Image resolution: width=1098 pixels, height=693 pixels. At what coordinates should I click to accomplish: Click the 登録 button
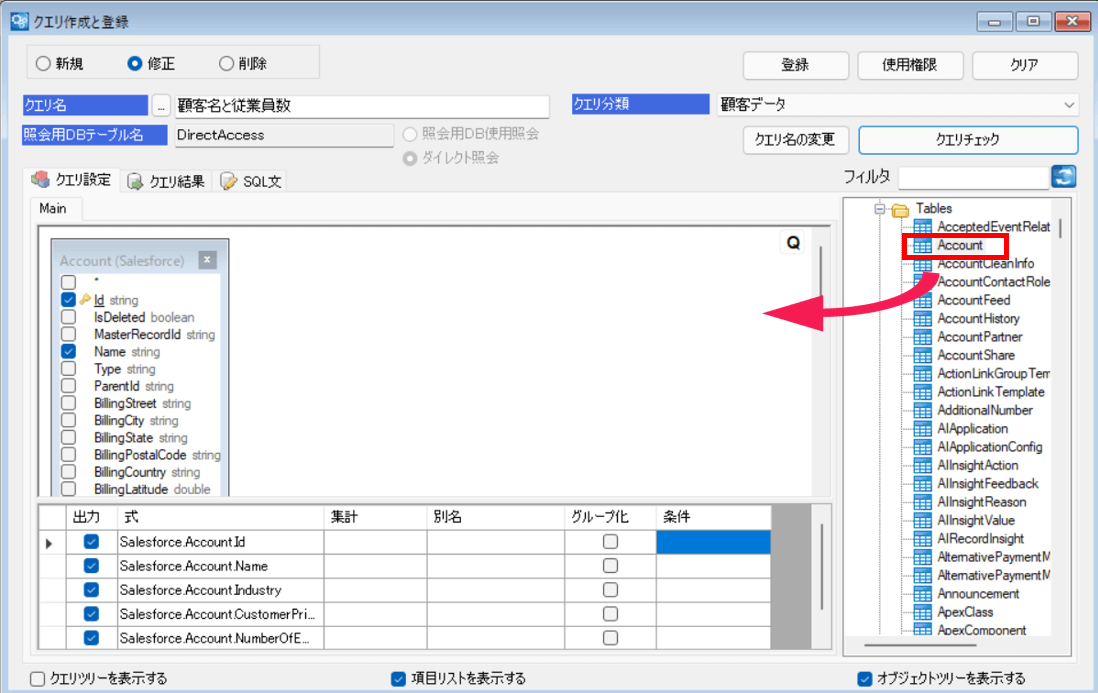[x=795, y=65]
